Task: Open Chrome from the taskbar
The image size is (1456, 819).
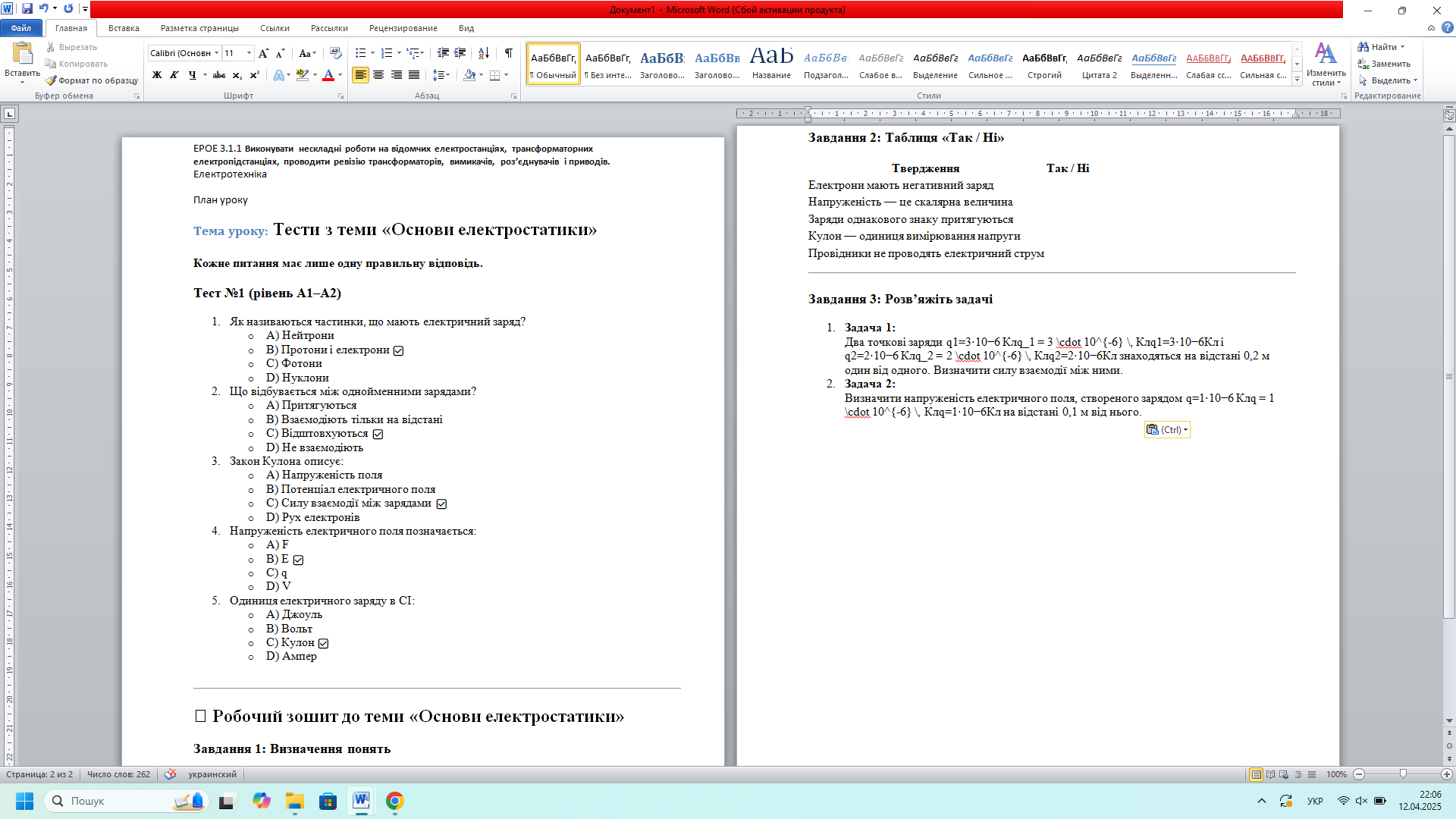Action: [x=394, y=801]
